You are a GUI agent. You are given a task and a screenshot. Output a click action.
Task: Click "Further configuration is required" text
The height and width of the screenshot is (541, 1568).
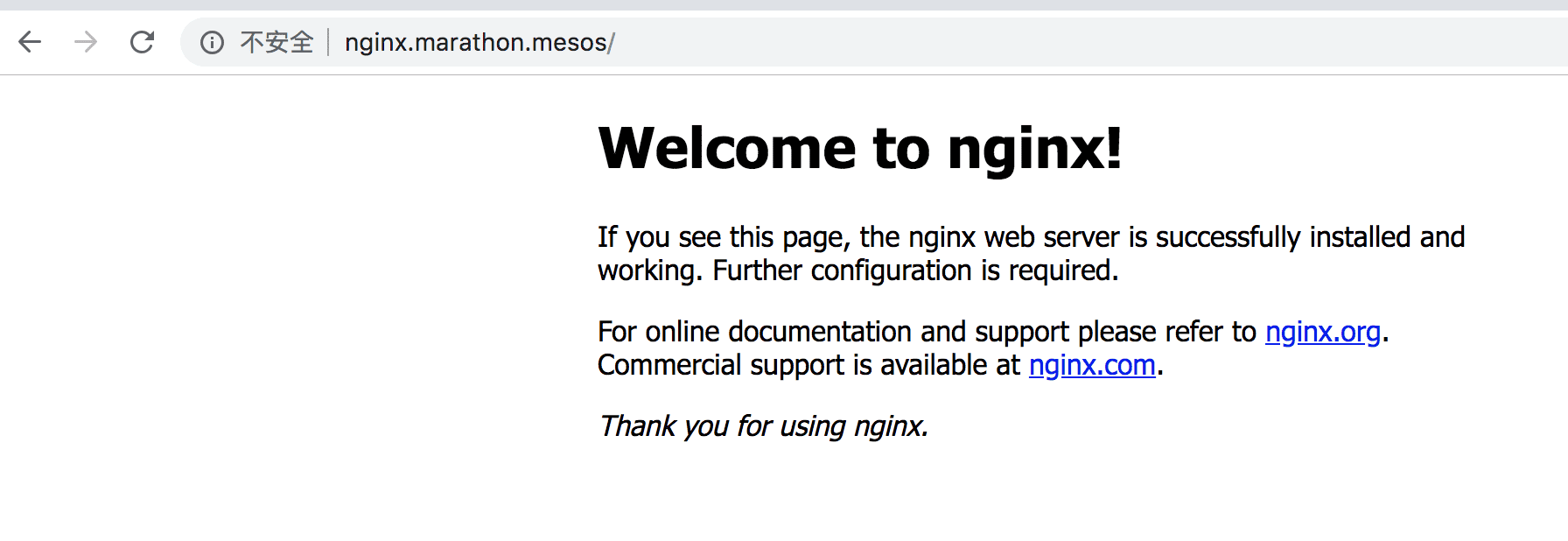click(914, 270)
